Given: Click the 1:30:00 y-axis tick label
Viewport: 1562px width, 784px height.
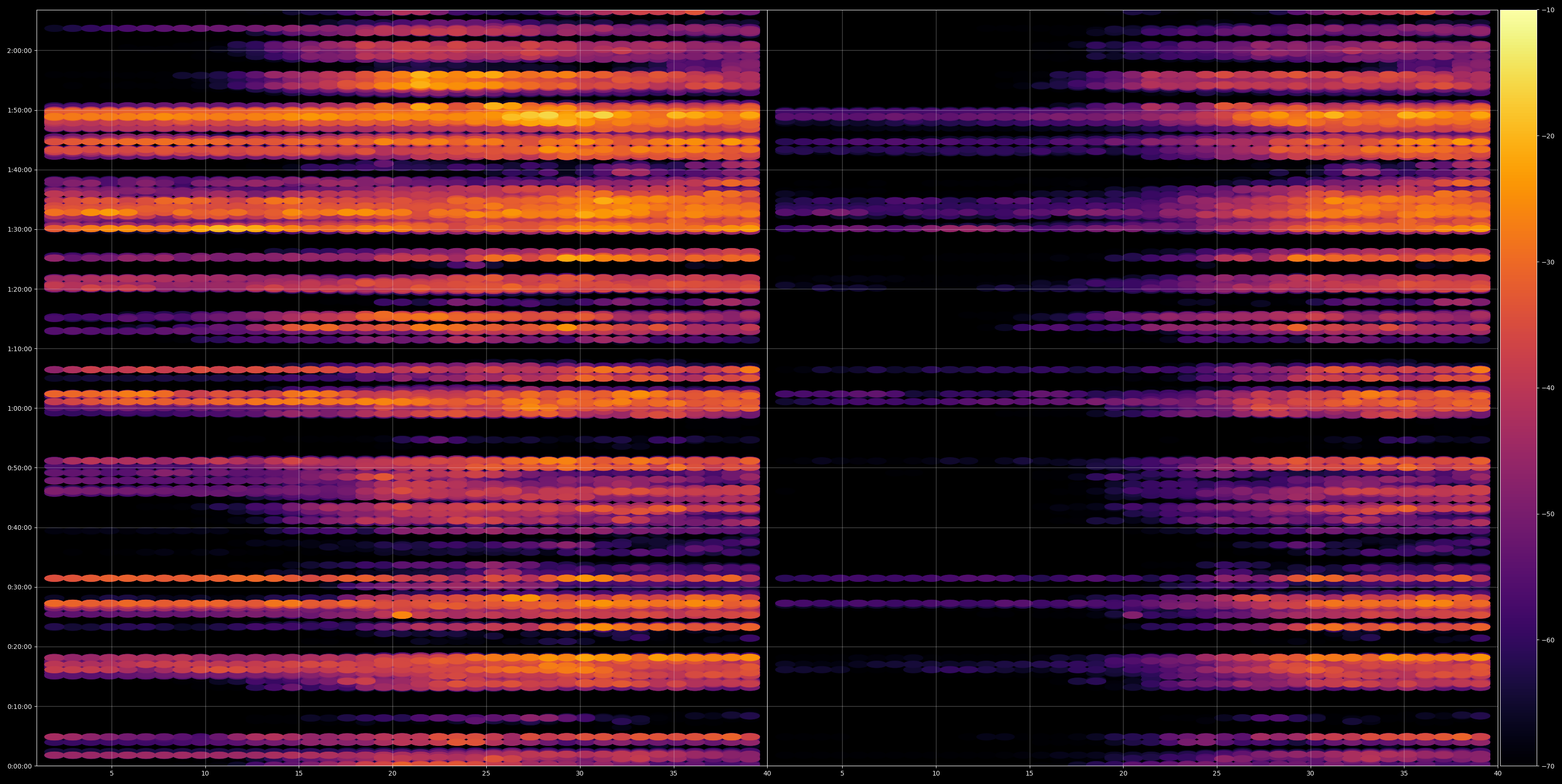Looking at the screenshot, I should pyautogui.click(x=19, y=229).
